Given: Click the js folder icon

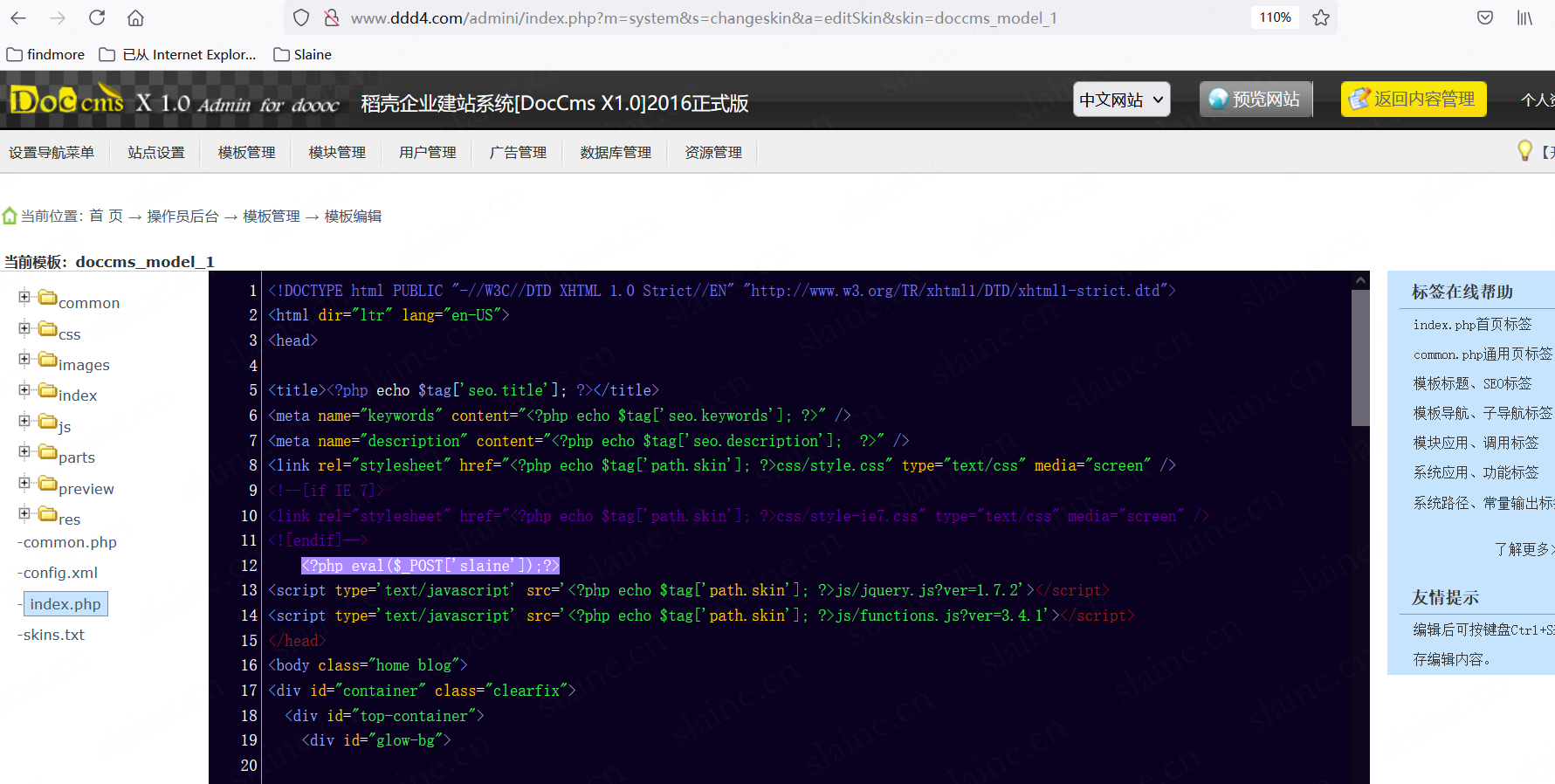Looking at the screenshot, I should pos(47,422).
